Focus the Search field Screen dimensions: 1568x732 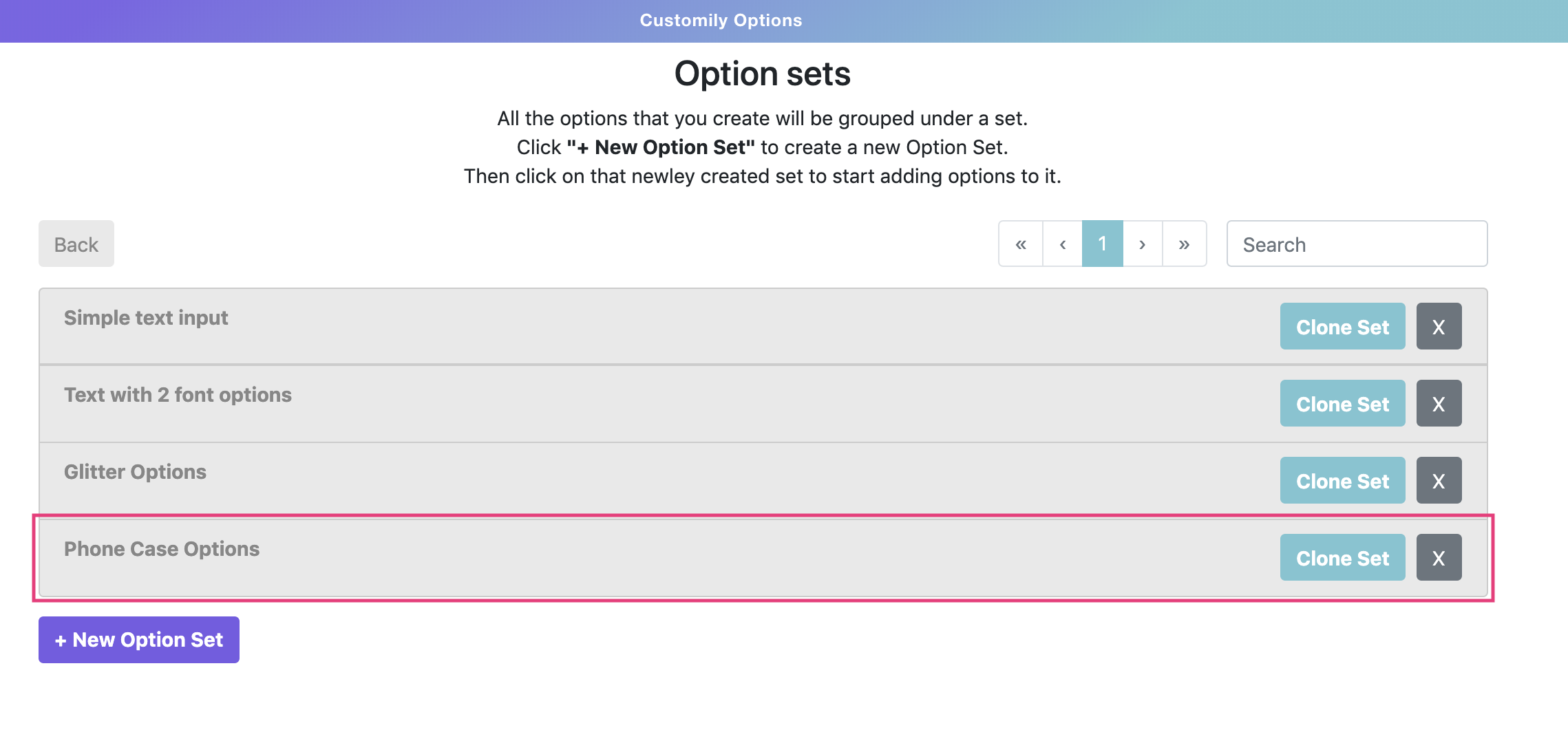1357,244
